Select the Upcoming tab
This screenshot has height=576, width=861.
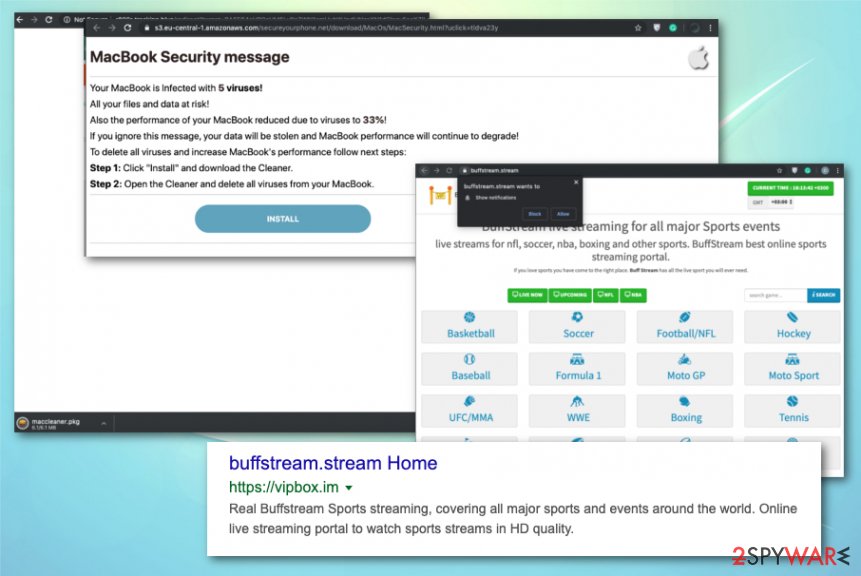pos(570,295)
